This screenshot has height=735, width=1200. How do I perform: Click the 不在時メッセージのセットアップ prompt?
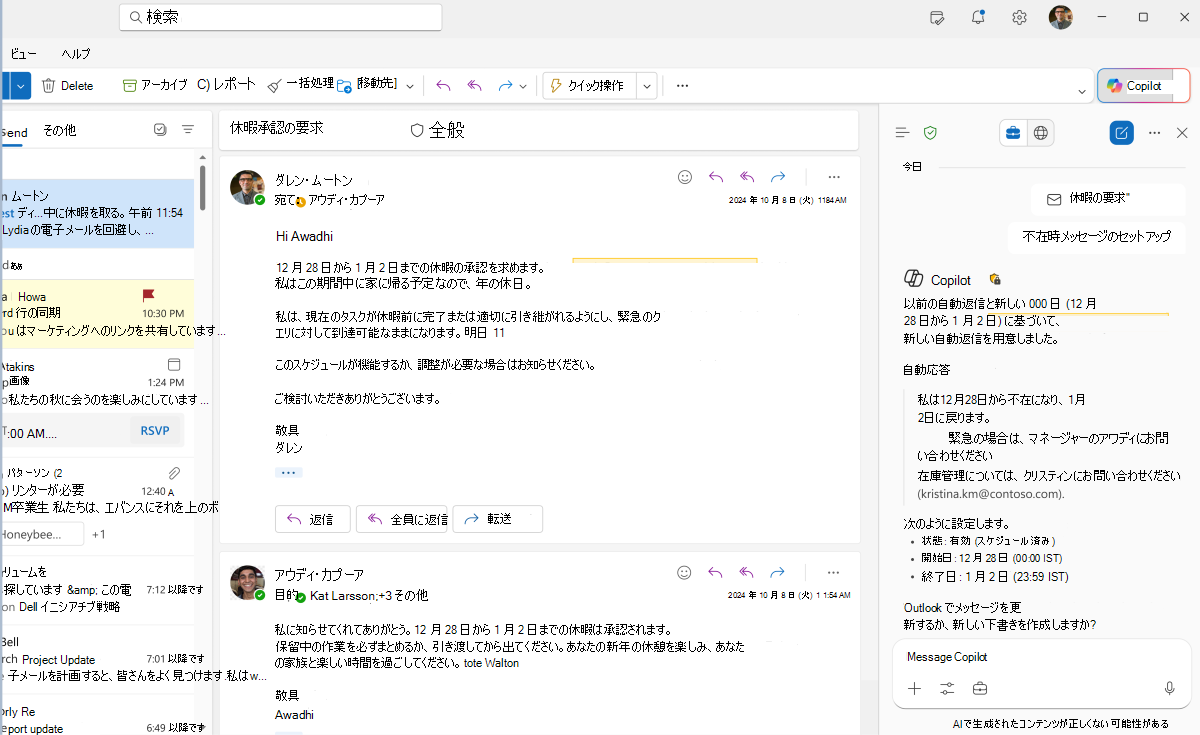pyautogui.click(x=1096, y=238)
